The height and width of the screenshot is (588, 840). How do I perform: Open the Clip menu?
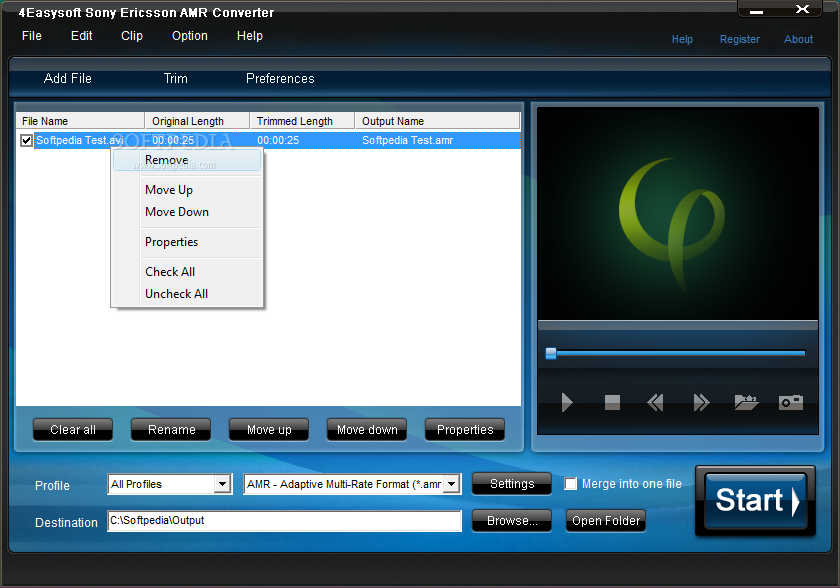[x=132, y=36]
